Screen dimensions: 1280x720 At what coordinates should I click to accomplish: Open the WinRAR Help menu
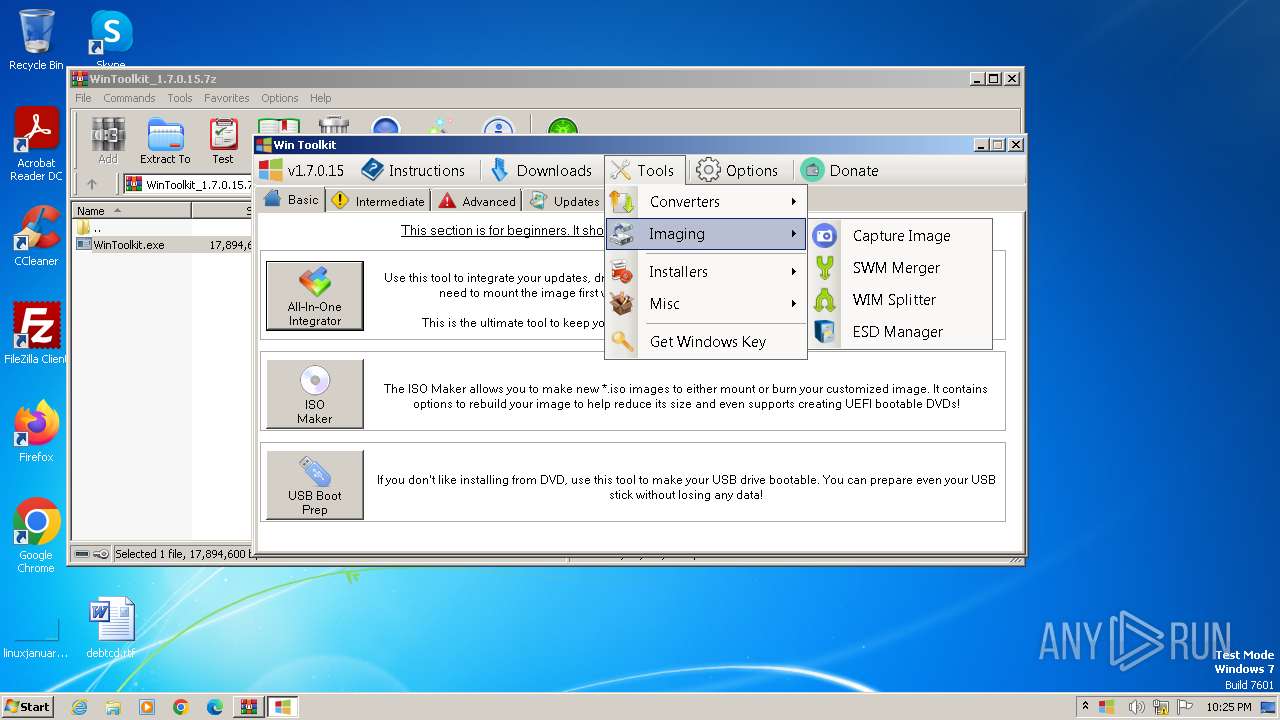(320, 98)
